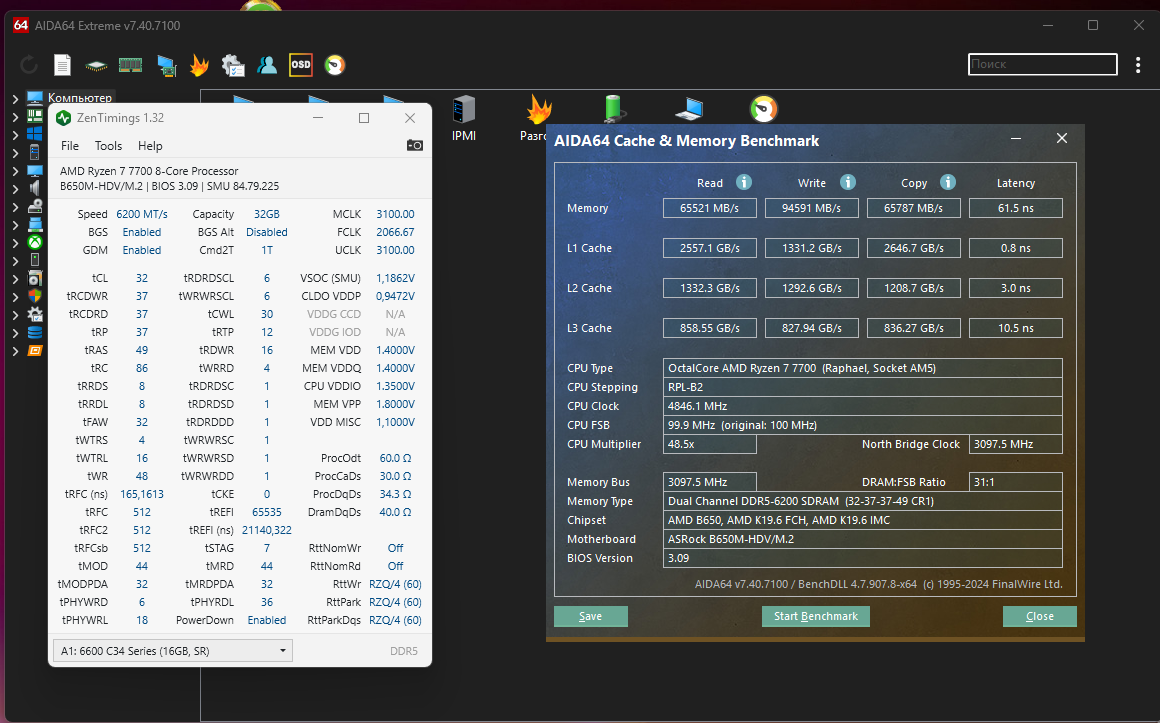
Task: Click the ZenTimings green pulse logo icon
Action: (64, 118)
